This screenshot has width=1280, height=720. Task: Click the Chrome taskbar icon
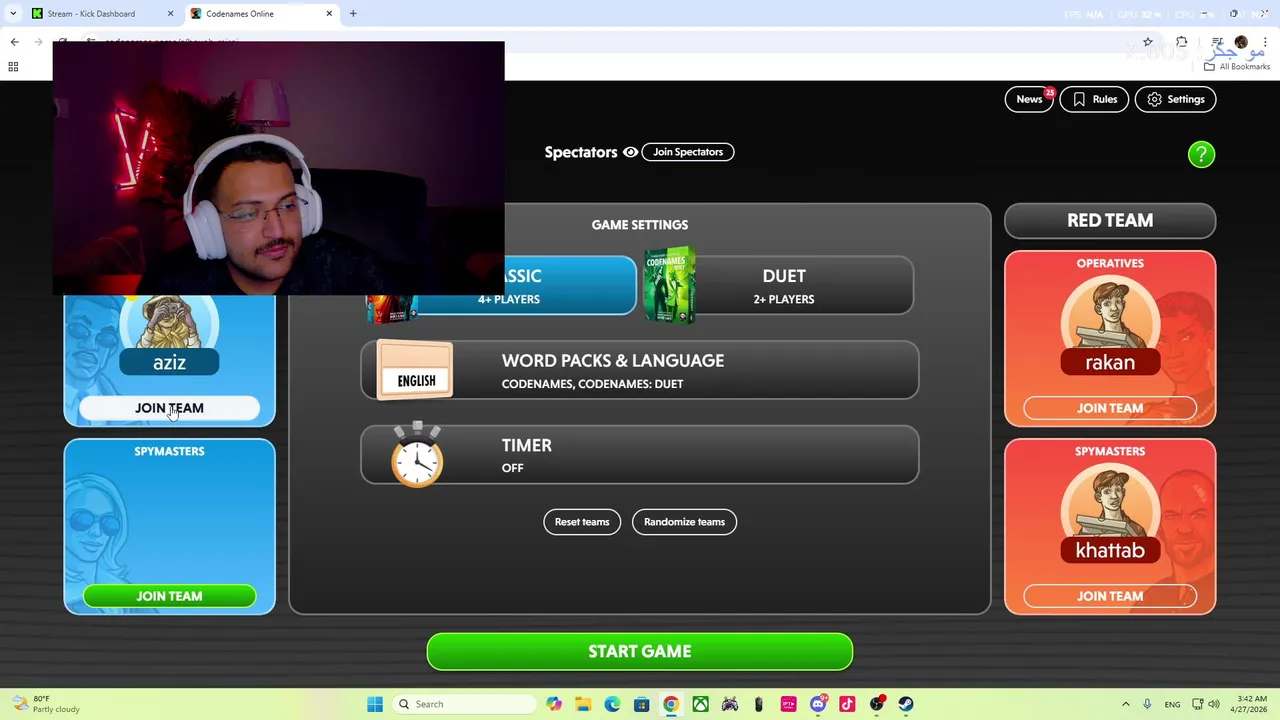(671, 704)
